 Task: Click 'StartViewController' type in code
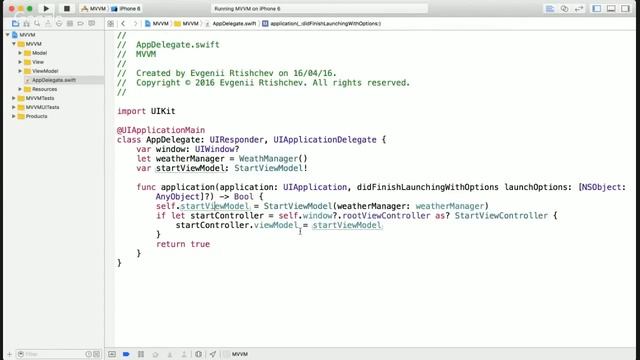pos(501,216)
